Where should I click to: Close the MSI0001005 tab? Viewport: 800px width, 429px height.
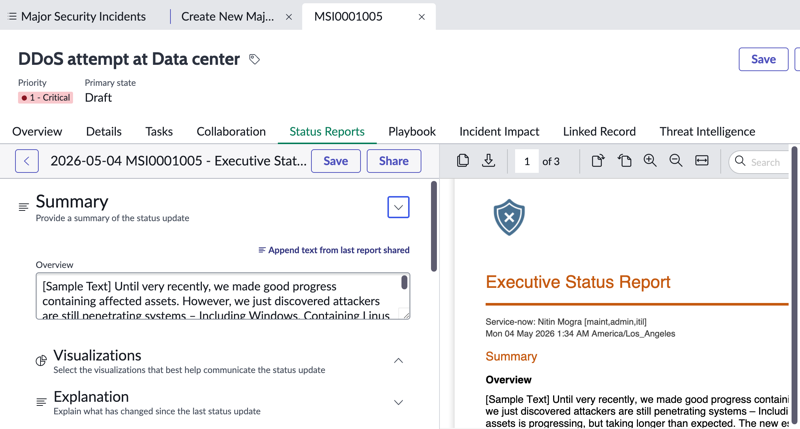click(x=421, y=17)
